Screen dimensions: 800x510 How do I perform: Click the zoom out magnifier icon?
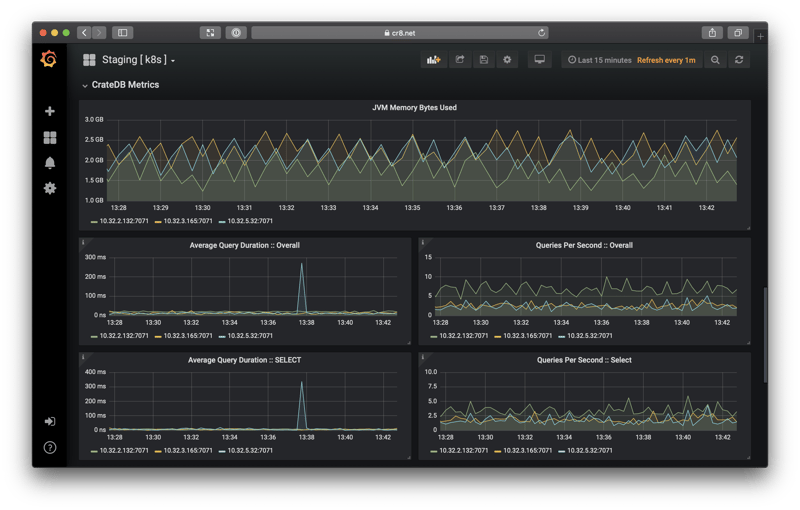tap(715, 60)
